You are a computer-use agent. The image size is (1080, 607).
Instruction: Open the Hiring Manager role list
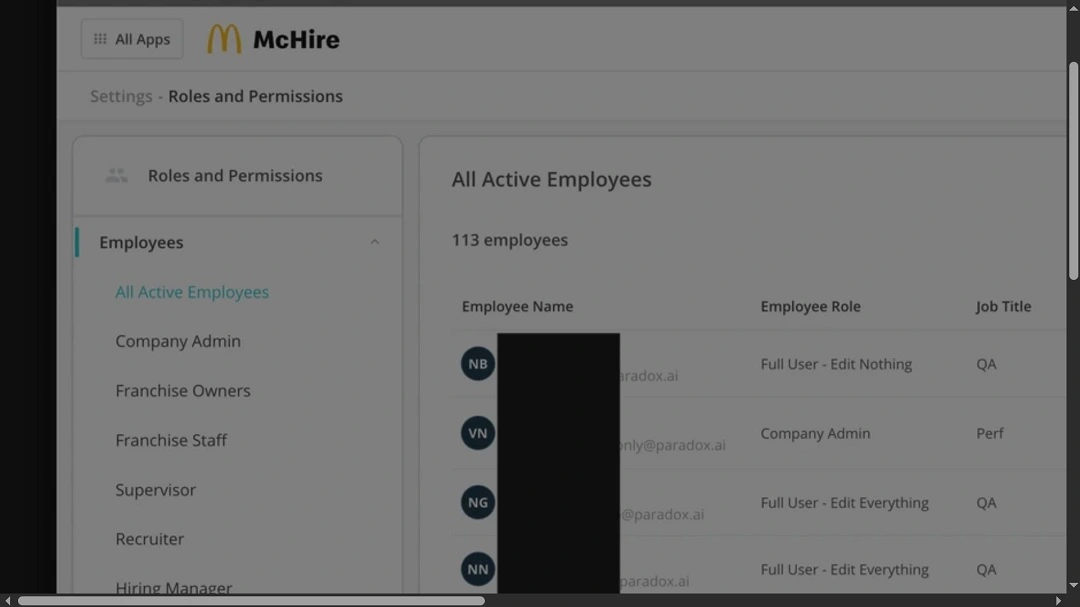[x=174, y=588]
